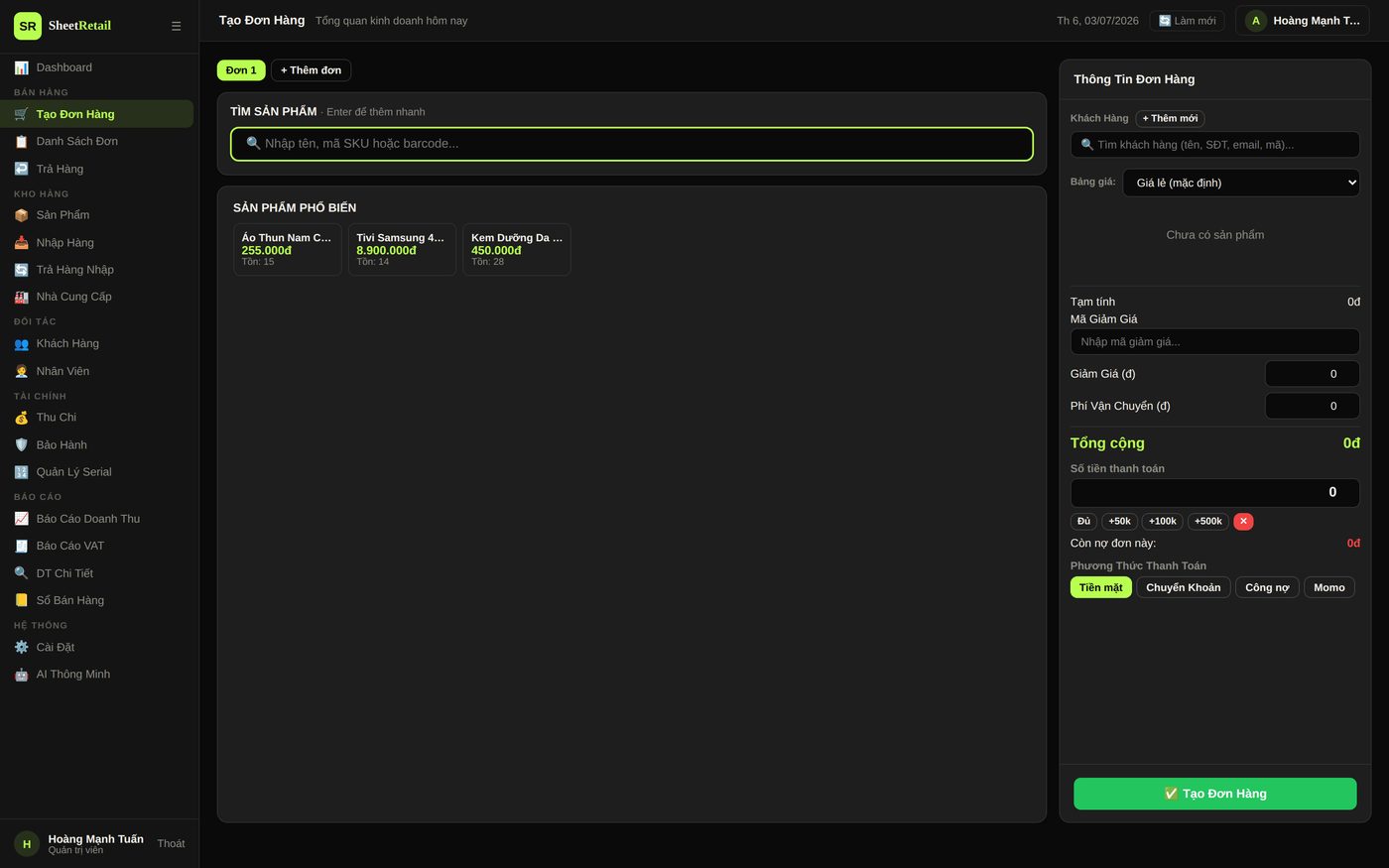Image resolution: width=1389 pixels, height=868 pixels.
Task: Click Bảo Hành shield icon
Action: [21, 444]
